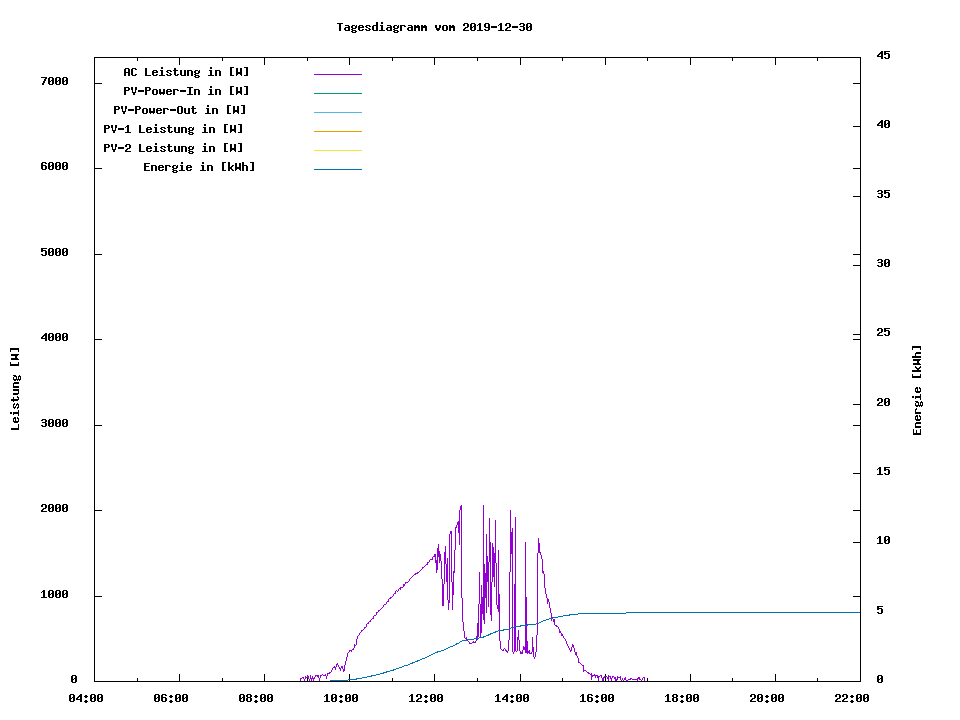960x720 pixels.
Task: Click the flat blue energy line near 20:00
Action: [x=767, y=612]
